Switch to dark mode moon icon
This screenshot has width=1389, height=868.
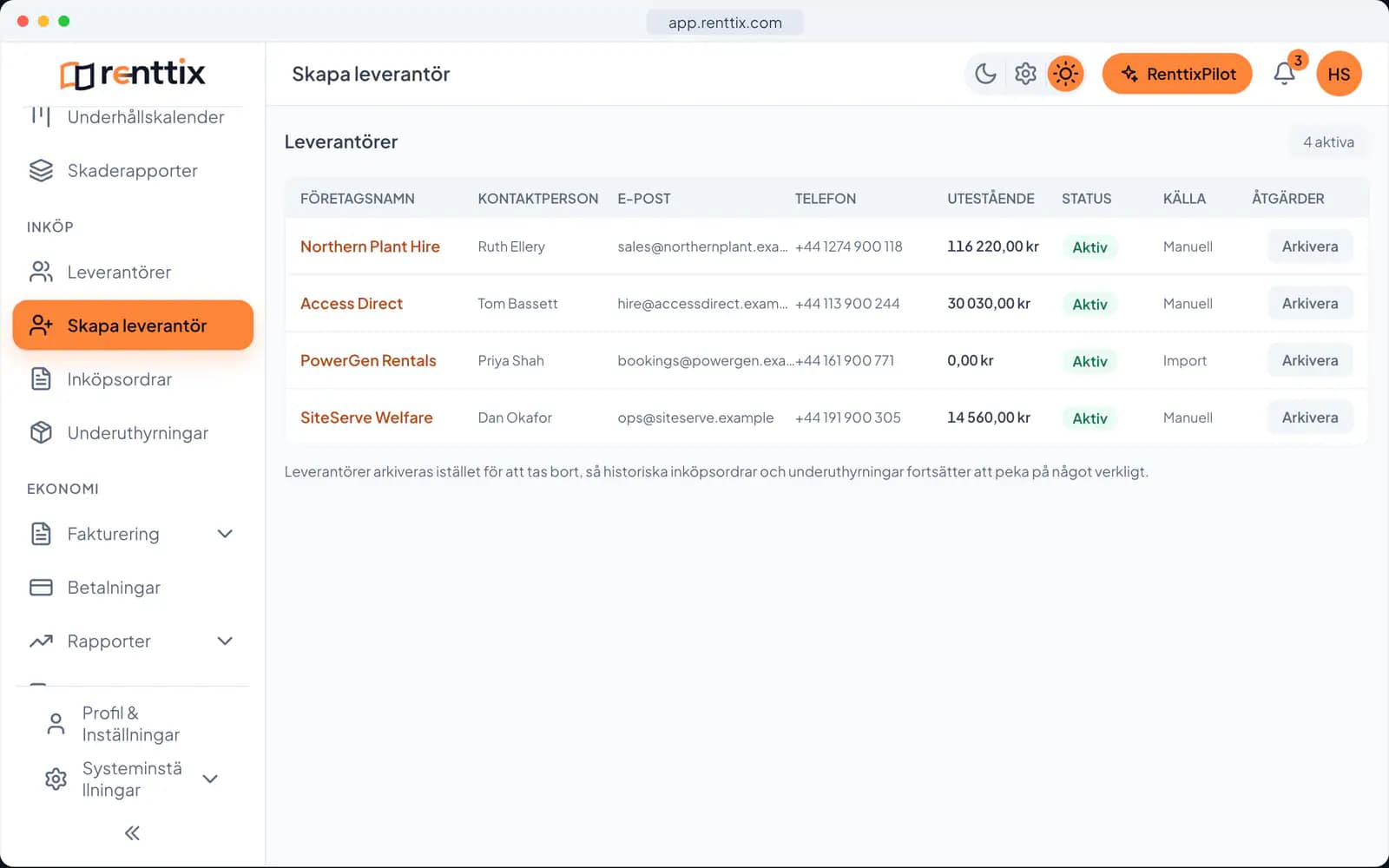985,74
